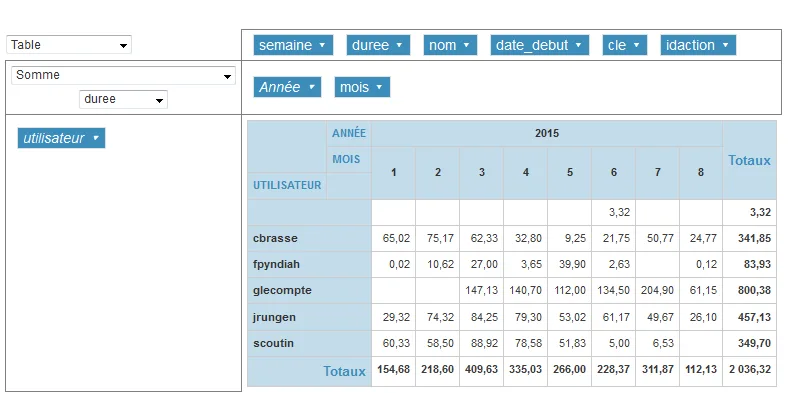Click the ANNÉE header label
Image resolution: width=790 pixels, height=393 pixels.
click(x=349, y=134)
